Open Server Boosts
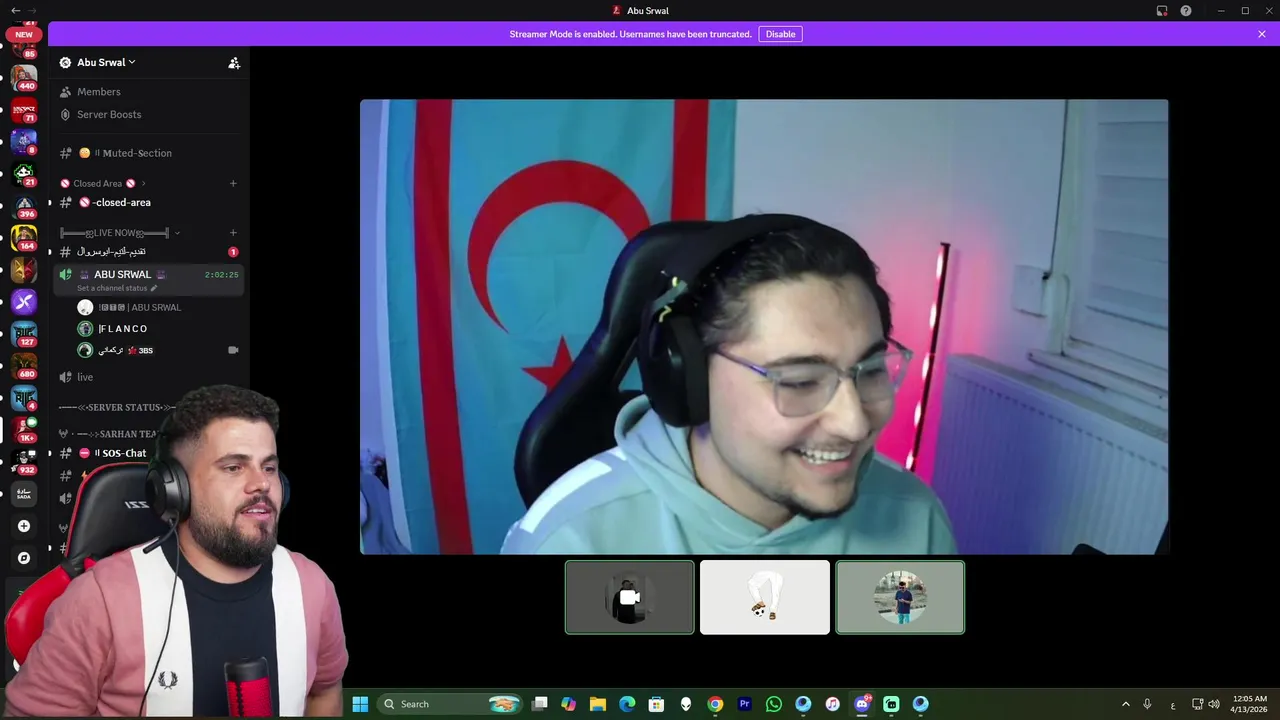The width and height of the screenshot is (1280, 720). [x=109, y=114]
